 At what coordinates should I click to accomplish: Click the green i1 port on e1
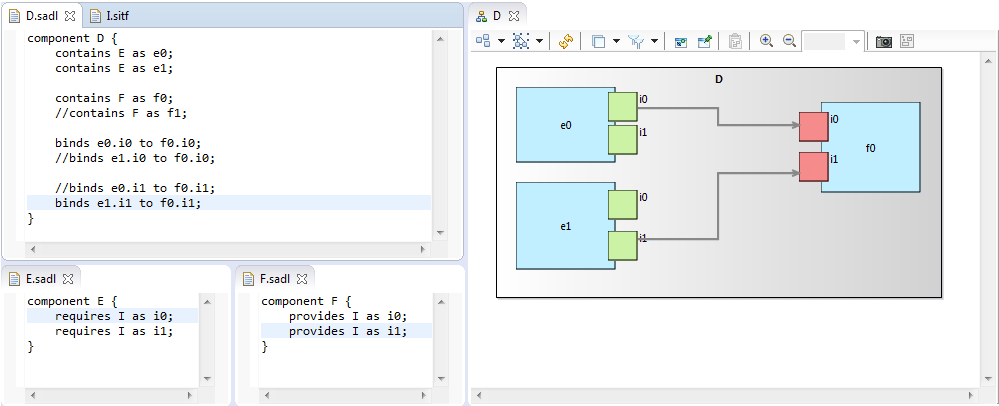[623, 245]
